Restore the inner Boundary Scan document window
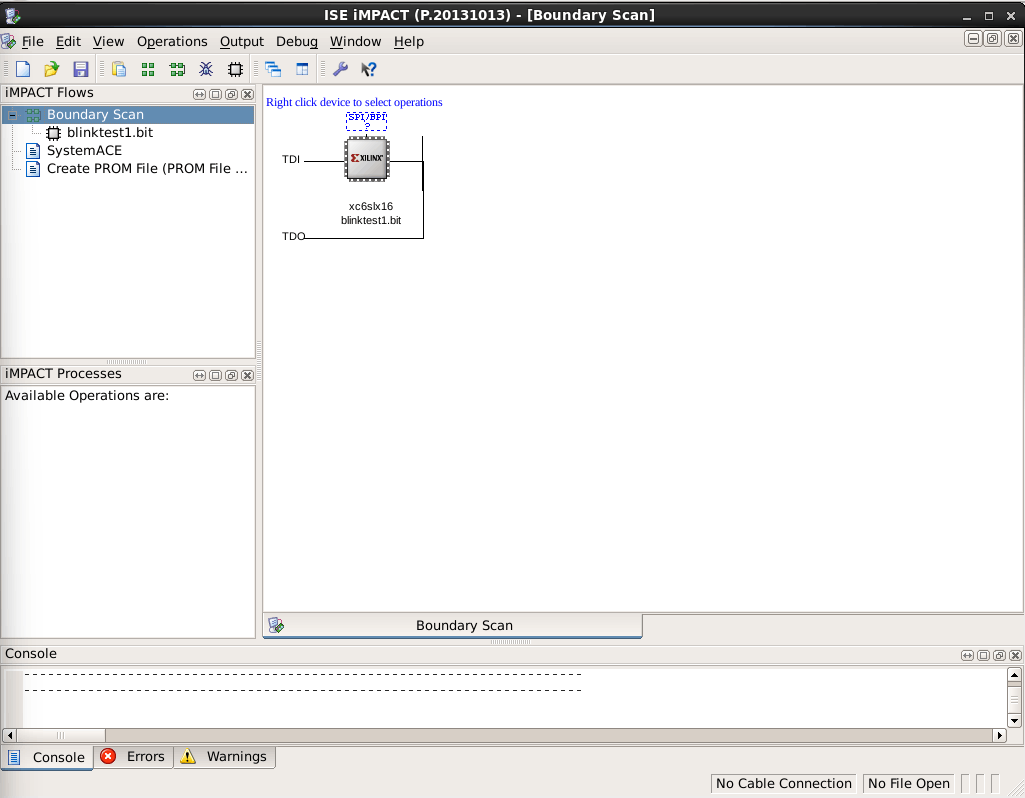1025x798 pixels. click(992, 39)
